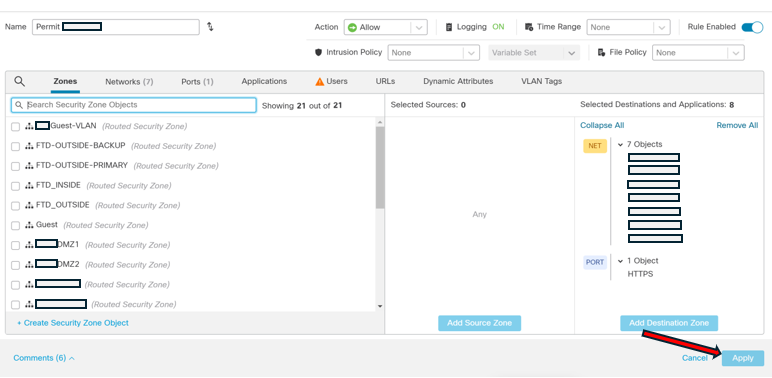Viewport: 772px width, 378px height.
Task: Click zone icon beside FTD_OUTSIDE
Action: (29, 205)
